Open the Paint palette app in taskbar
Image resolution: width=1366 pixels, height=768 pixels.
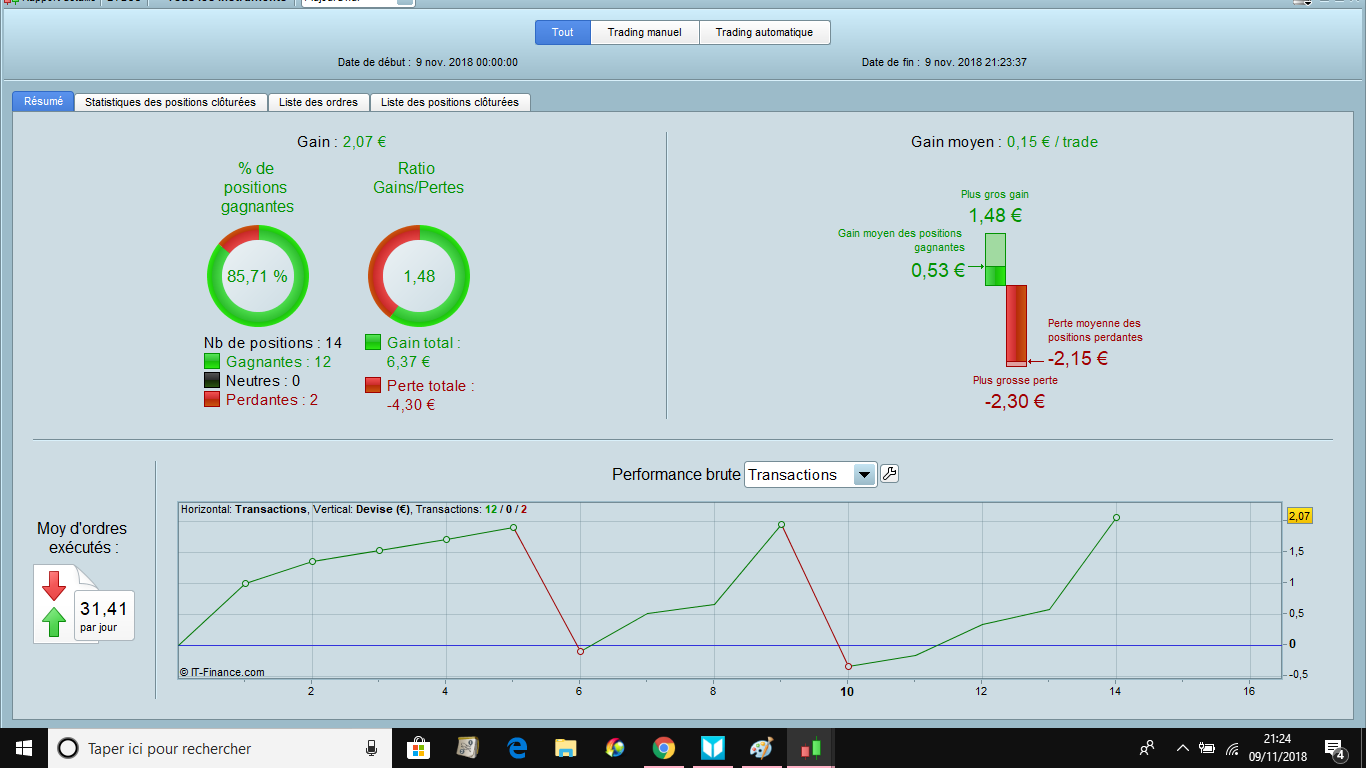point(761,747)
